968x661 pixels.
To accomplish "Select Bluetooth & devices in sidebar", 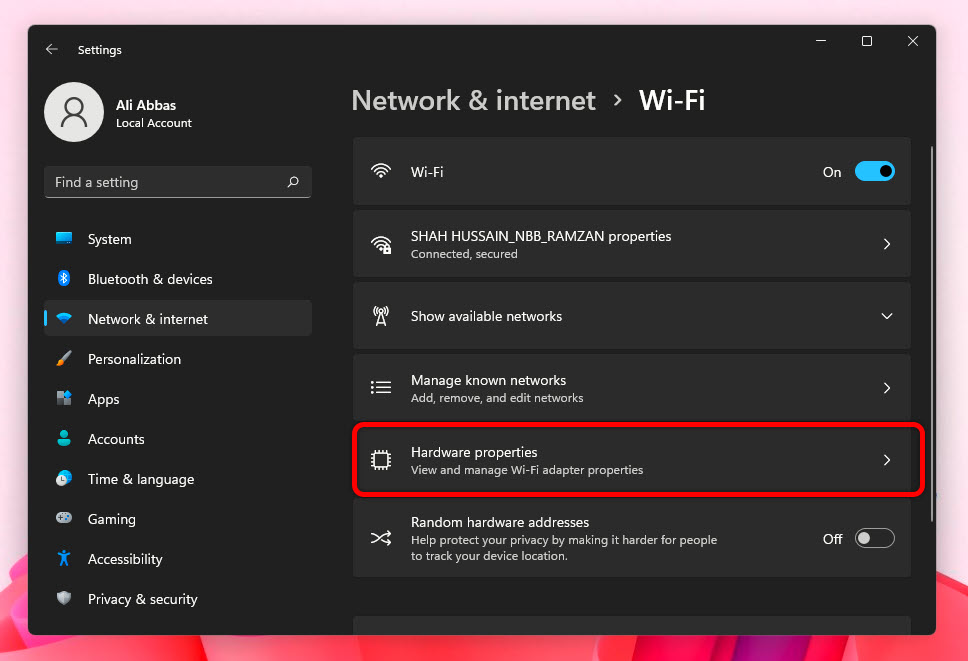I will click(x=178, y=279).
